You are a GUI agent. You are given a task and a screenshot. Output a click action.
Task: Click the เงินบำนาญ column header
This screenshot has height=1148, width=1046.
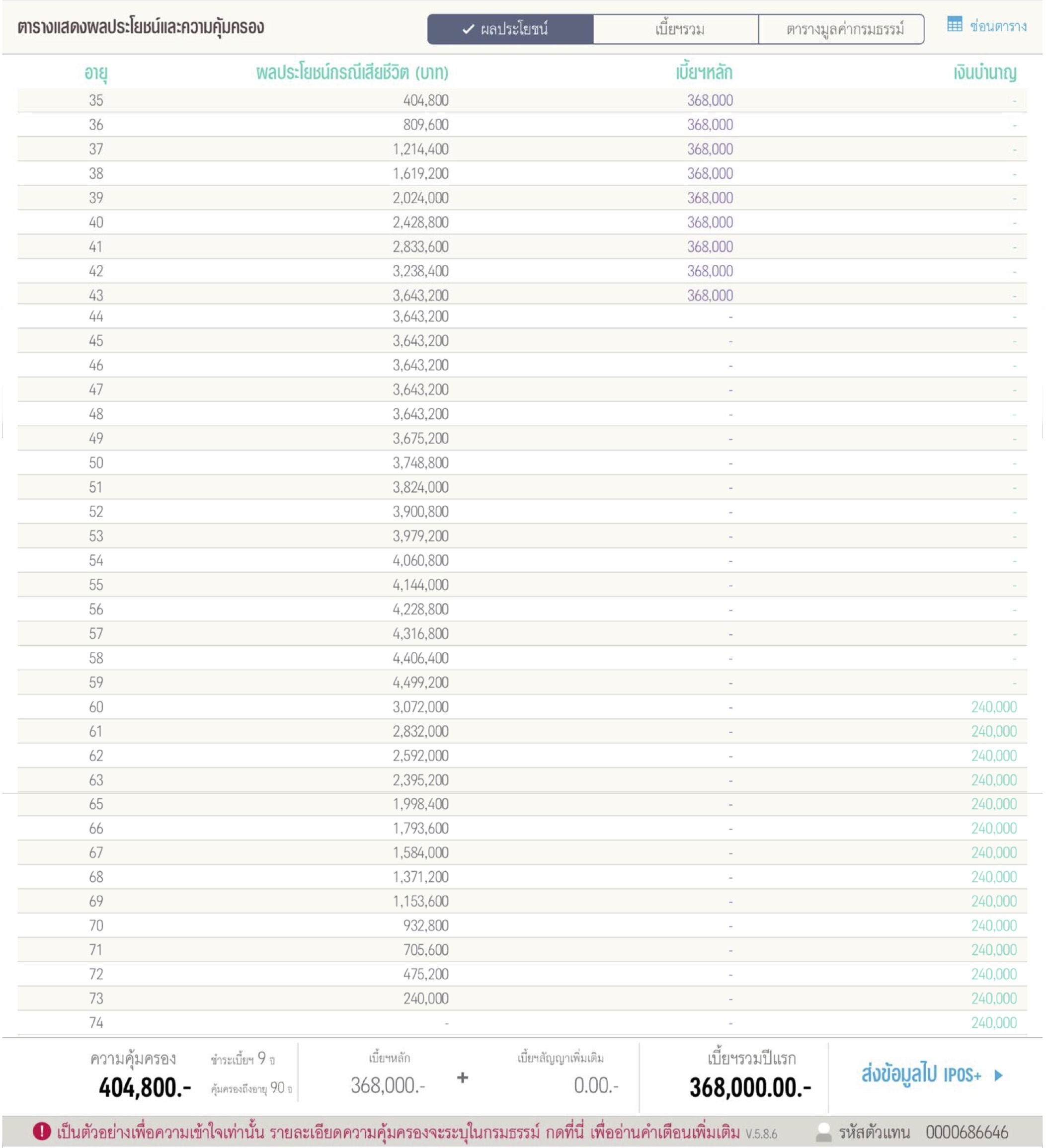click(x=984, y=73)
